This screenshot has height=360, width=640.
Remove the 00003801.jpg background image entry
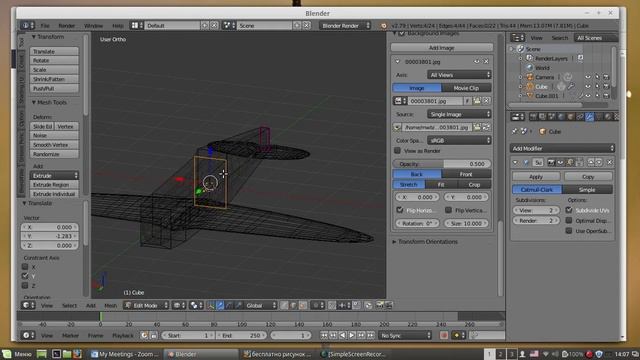click(486, 61)
